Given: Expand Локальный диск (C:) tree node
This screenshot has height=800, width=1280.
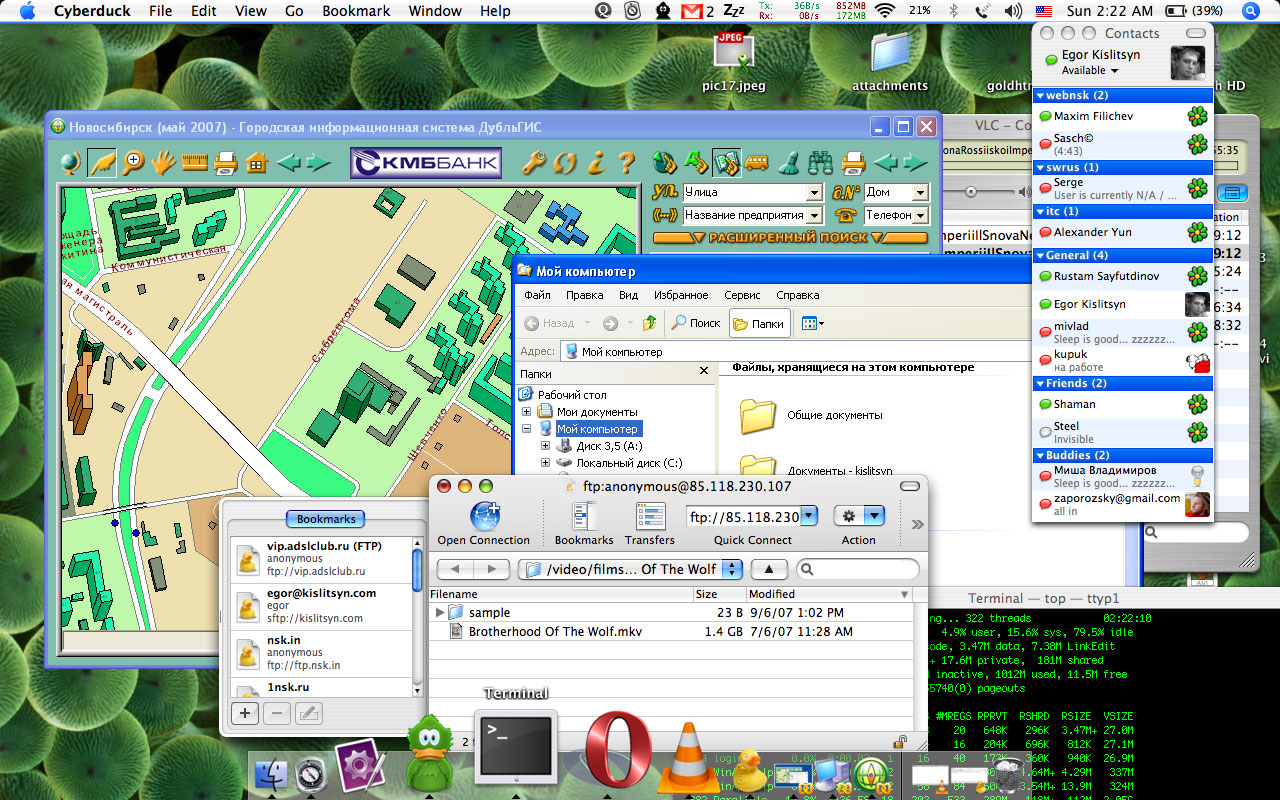Looking at the screenshot, I should (x=545, y=463).
